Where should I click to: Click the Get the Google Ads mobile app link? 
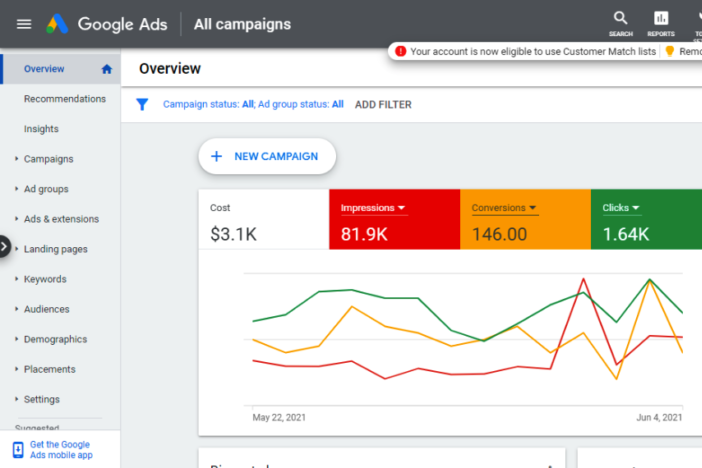[x=61, y=450]
